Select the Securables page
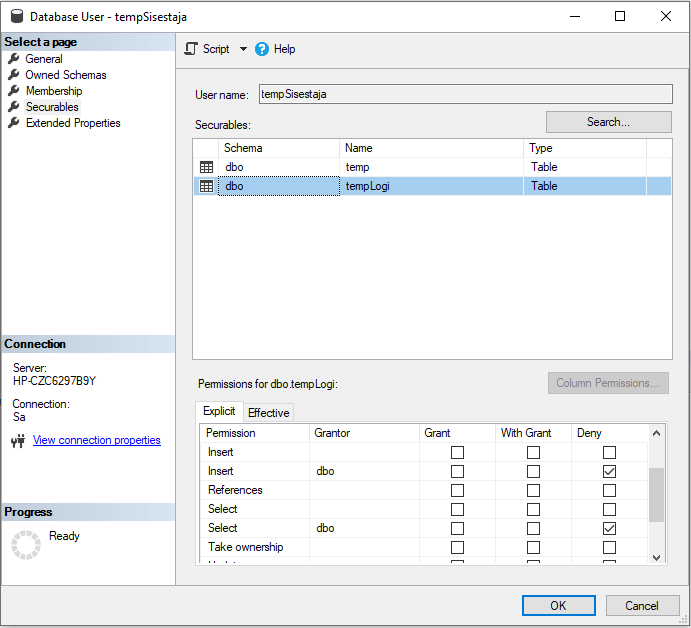The height and width of the screenshot is (628, 691). (52, 107)
